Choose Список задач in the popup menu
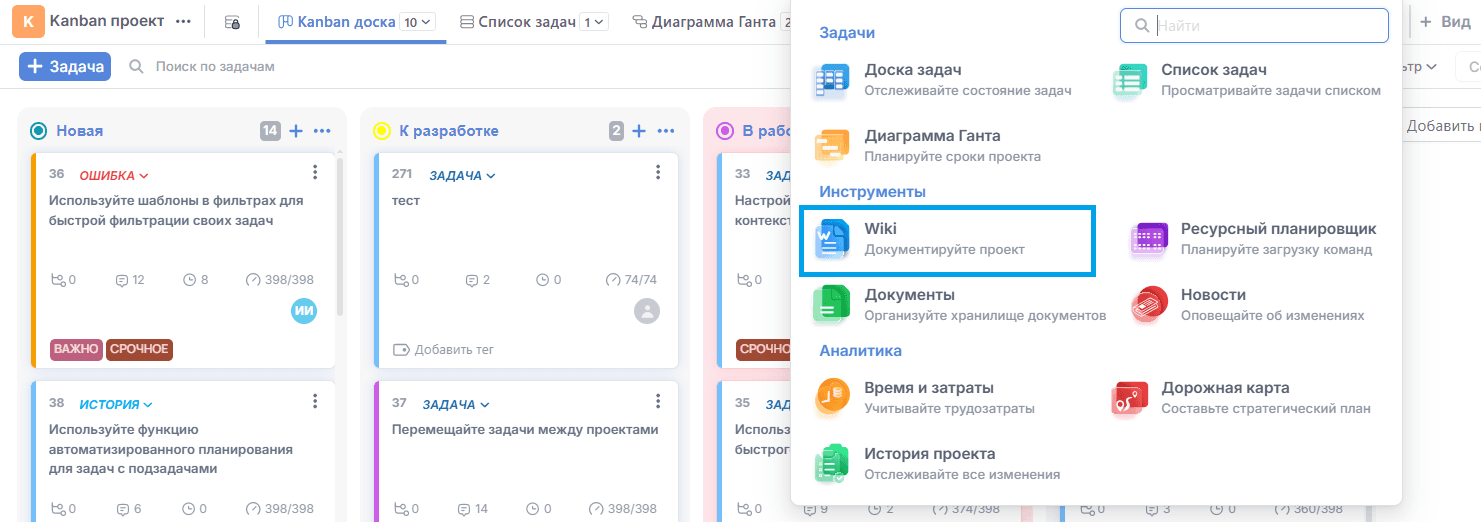The image size is (1481, 522). point(1213,80)
